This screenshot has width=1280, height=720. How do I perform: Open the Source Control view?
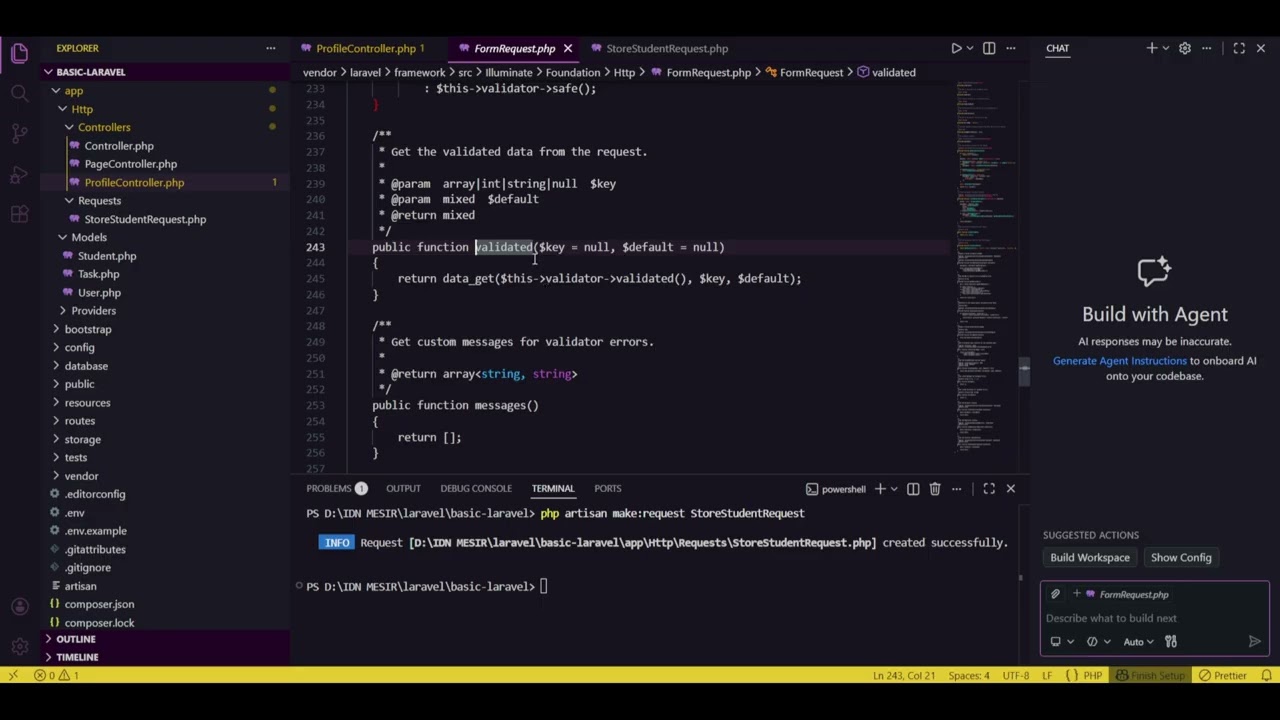(x=19, y=134)
